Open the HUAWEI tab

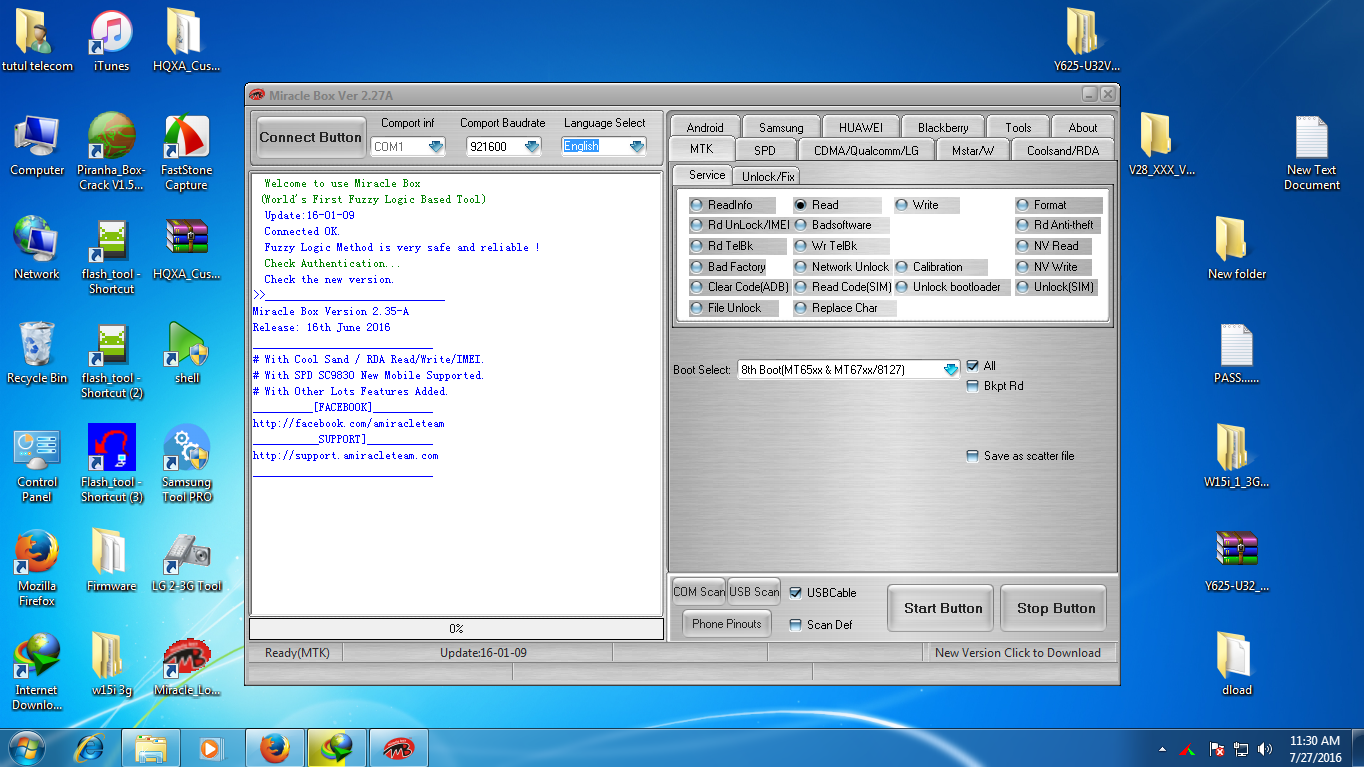point(861,127)
